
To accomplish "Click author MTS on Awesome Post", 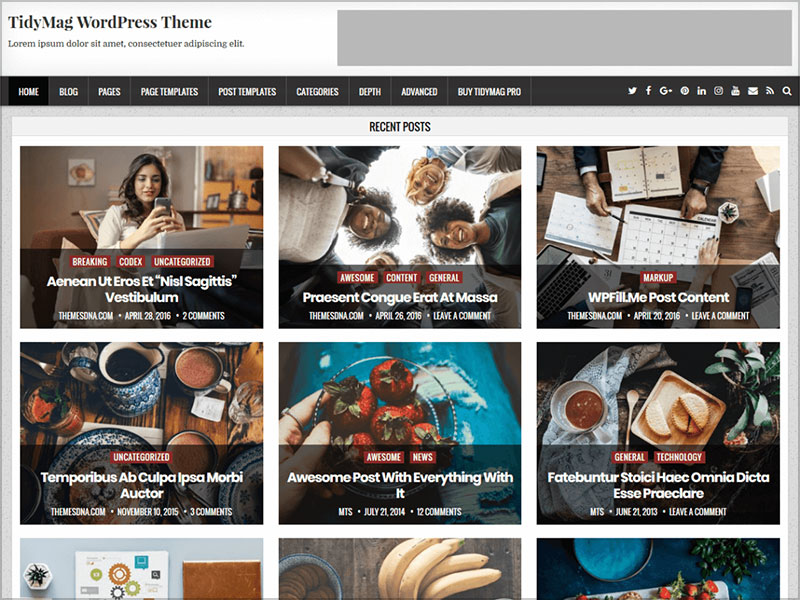I will tap(345, 511).
